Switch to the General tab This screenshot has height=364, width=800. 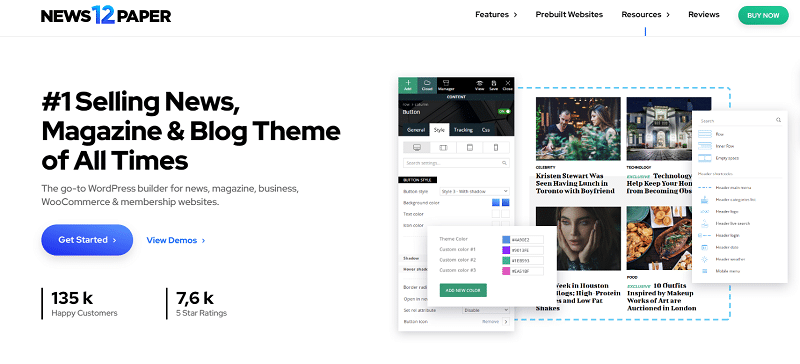coord(416,130)
